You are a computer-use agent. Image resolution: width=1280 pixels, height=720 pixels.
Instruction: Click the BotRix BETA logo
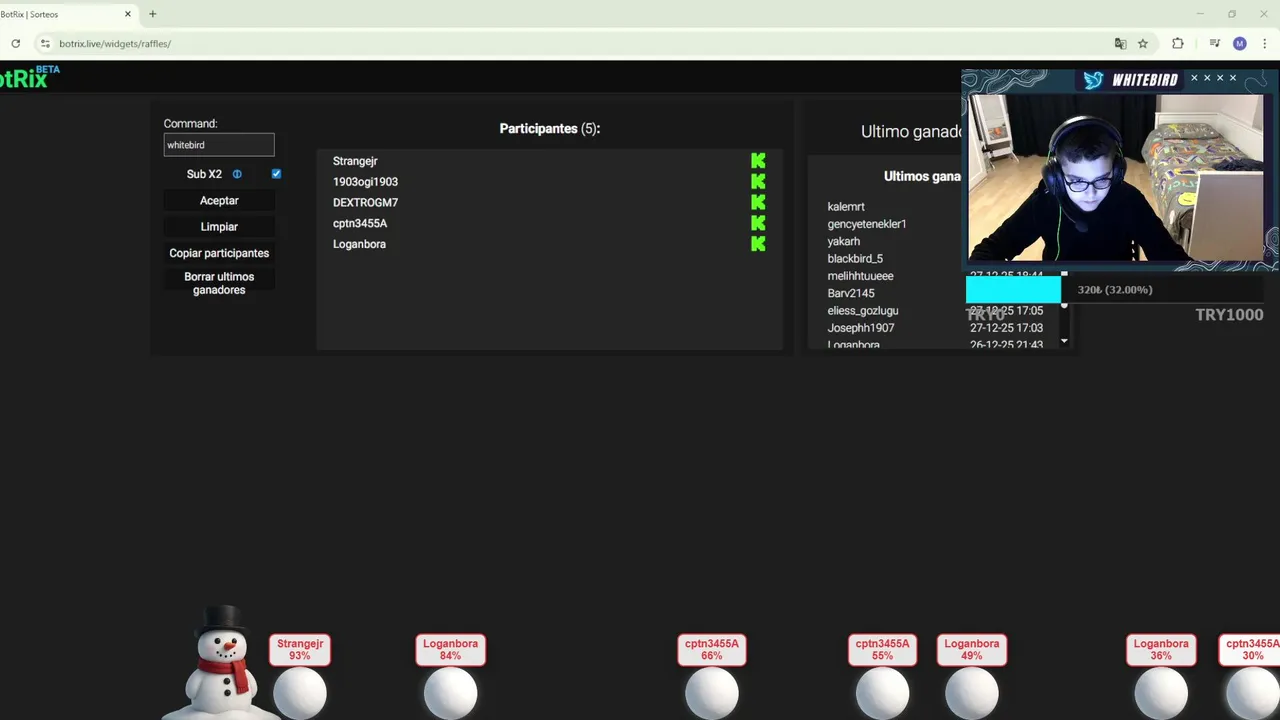click(29, 77)
